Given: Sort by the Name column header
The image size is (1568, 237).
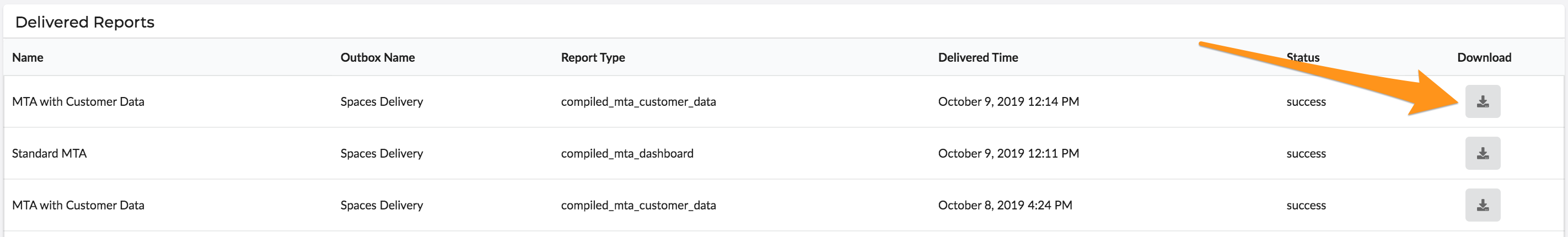Looking at the screenshot, I should point(28,57).
